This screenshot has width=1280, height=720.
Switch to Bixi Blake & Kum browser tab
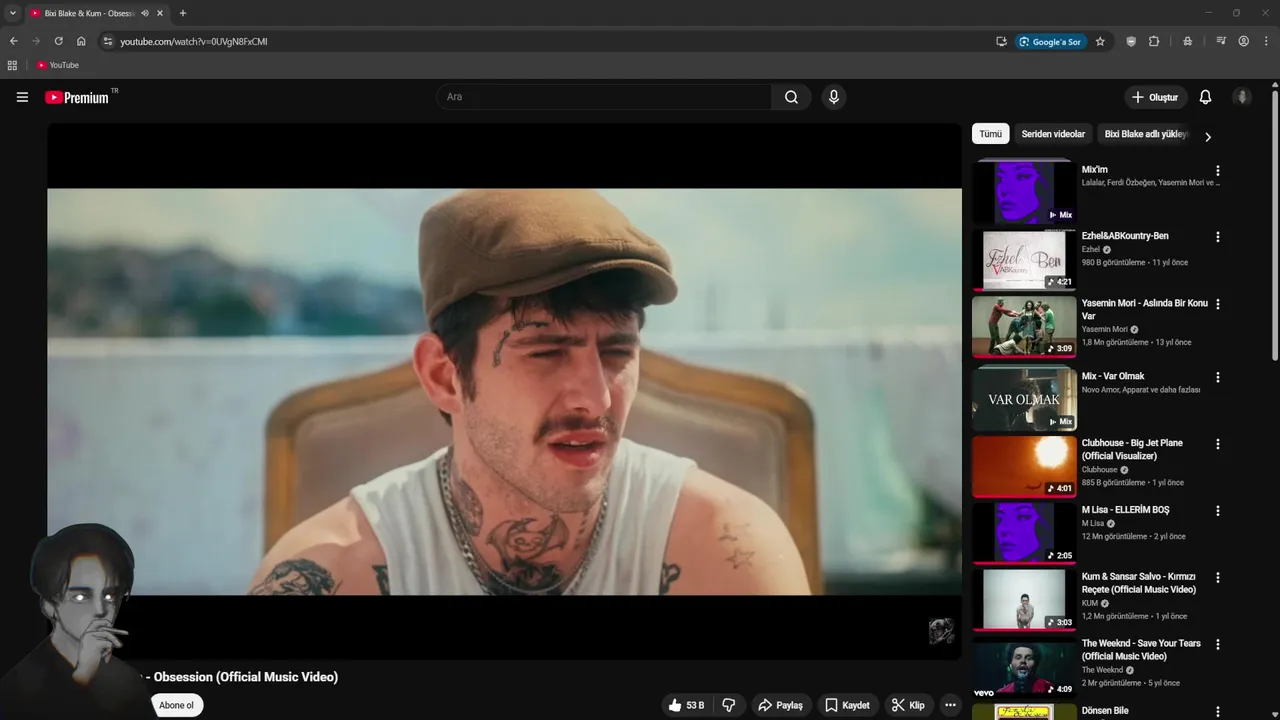click(x=88, y=13)
